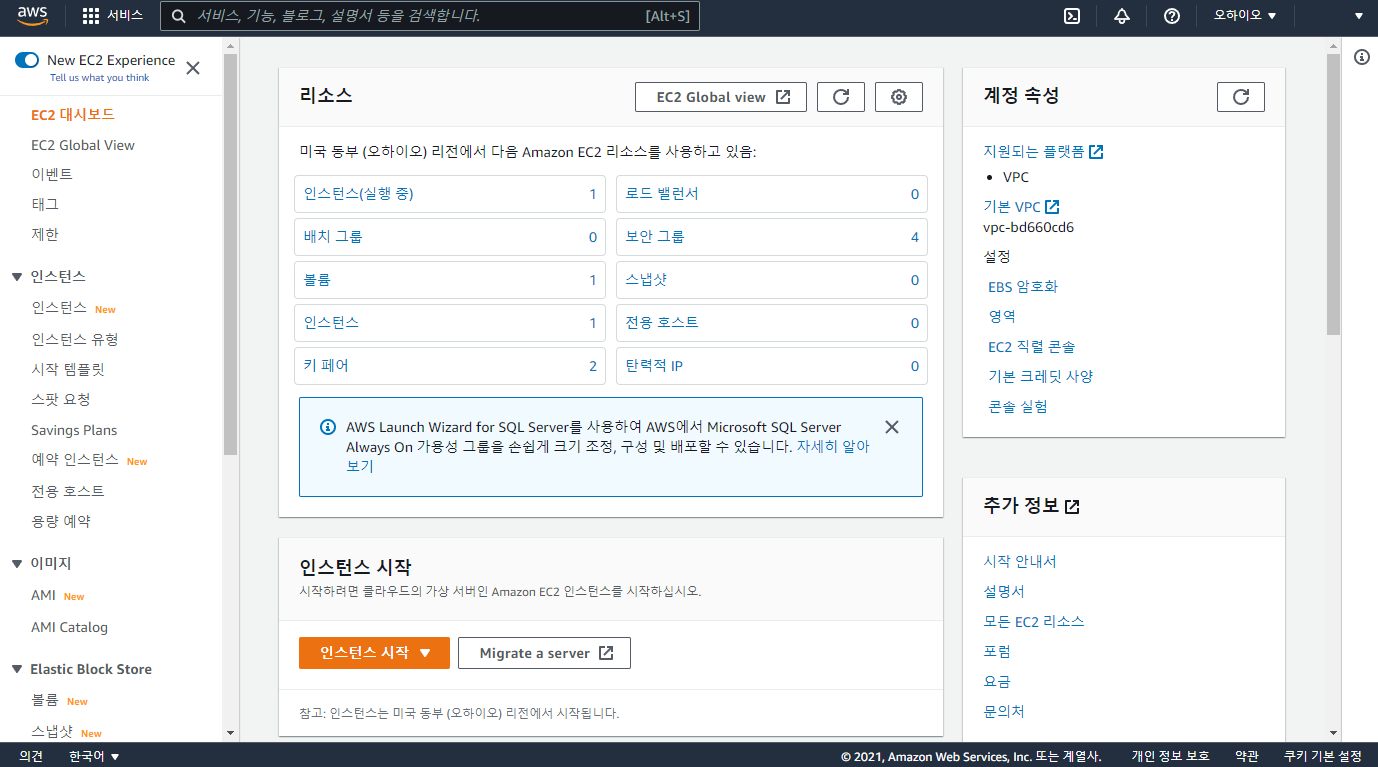Click external link icon next to 추가 정보
The width and height of the screenshot is (1378, 767).
1072,507
